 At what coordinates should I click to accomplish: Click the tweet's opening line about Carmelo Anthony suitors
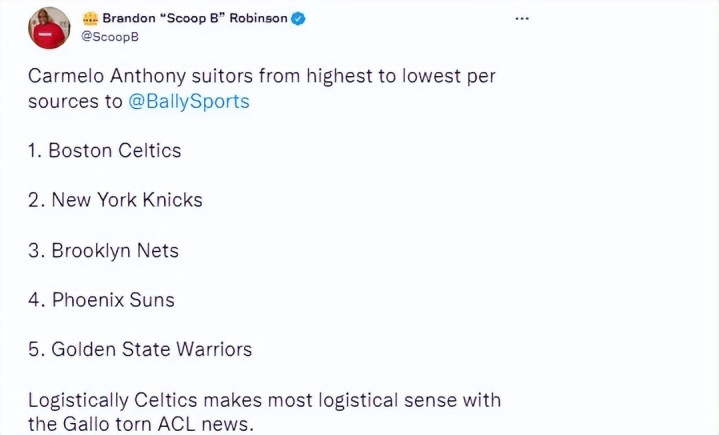[262, 76]
